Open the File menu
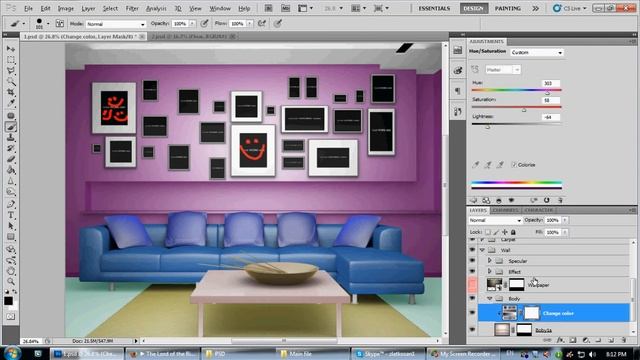The width and height of the screenshot is (640, 360). click(28, 8)
